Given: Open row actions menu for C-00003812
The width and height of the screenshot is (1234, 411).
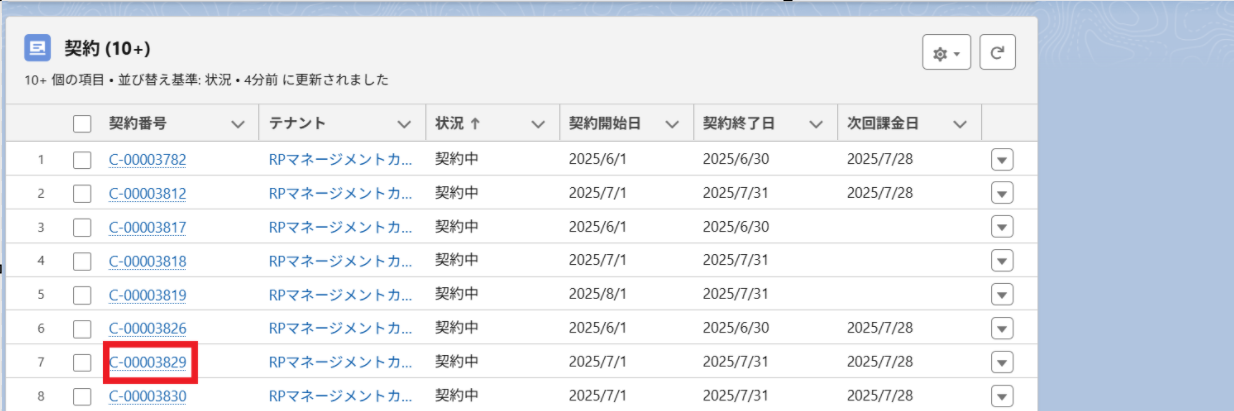Looking at the screenshot, I should pyautogui.click(x=1002, y=193).
